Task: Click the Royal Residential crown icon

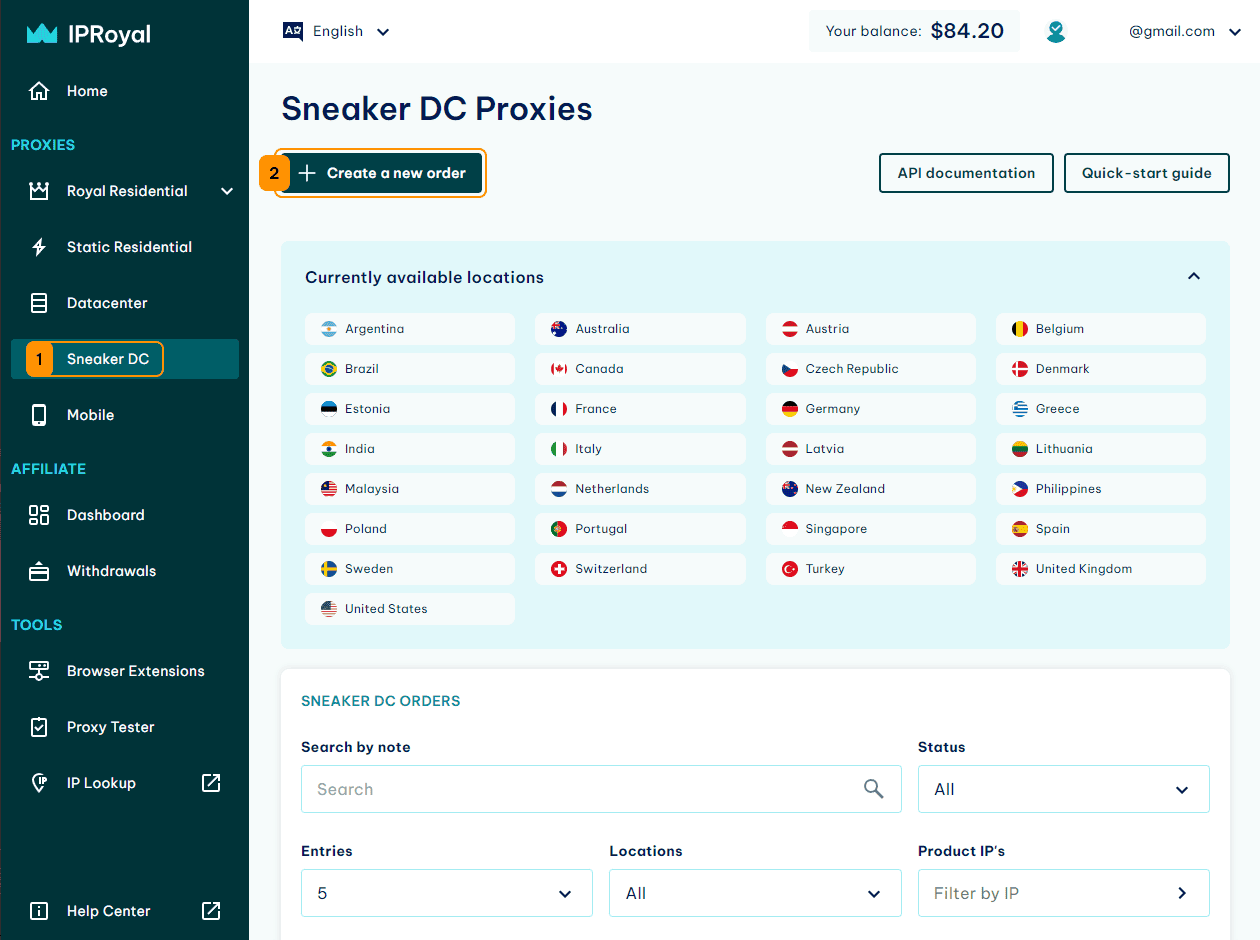Action: click(39, 191)
